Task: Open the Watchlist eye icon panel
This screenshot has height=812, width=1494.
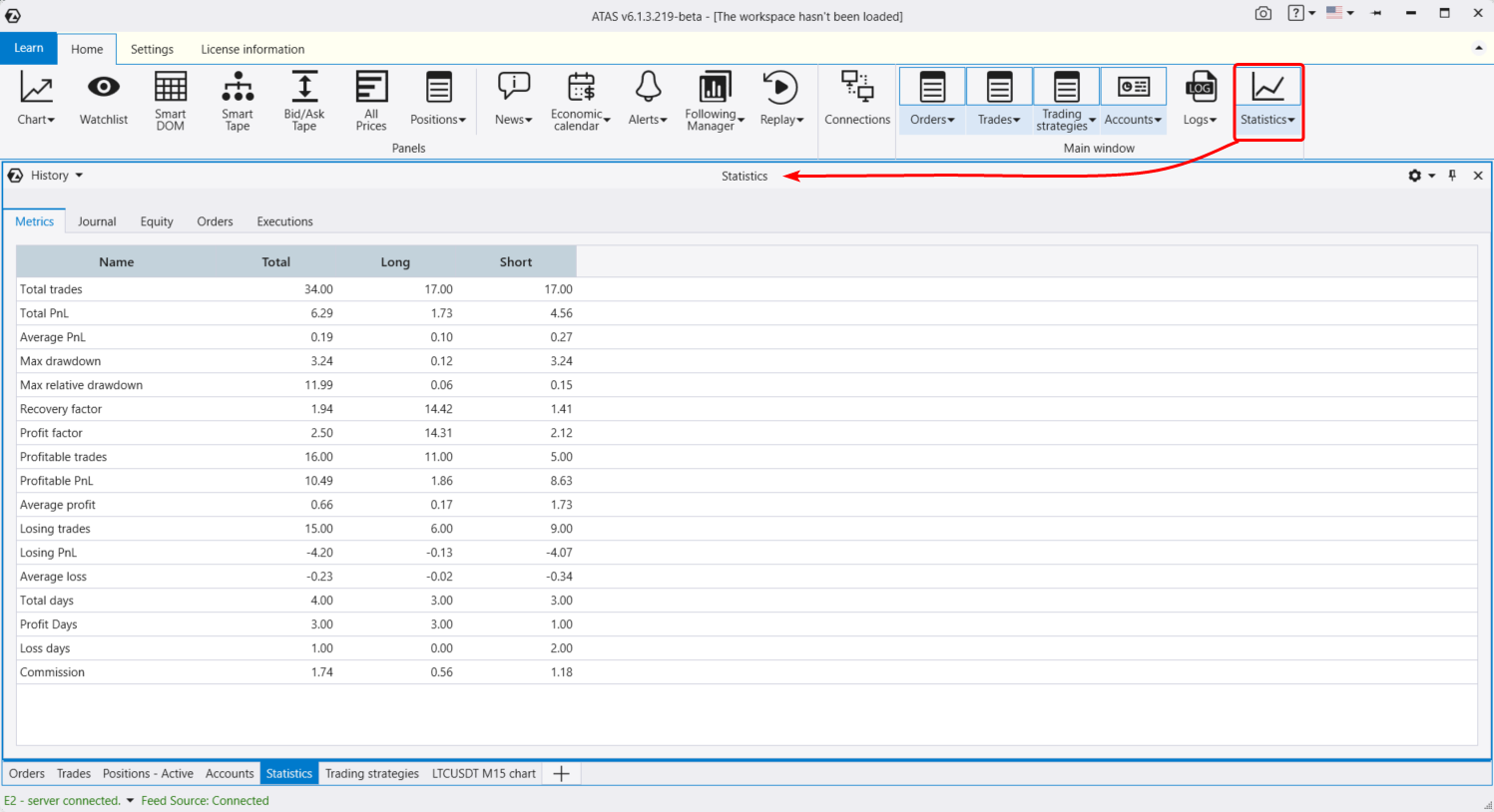Action: 103,99
